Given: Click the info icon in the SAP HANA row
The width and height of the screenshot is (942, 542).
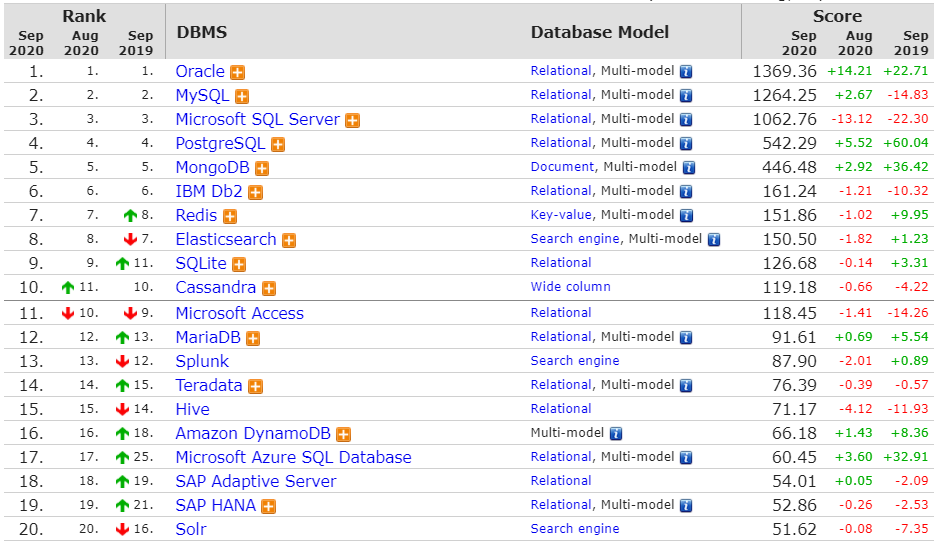Looking at the screenshot, I should pyautogui.click(x=686, y=506).
